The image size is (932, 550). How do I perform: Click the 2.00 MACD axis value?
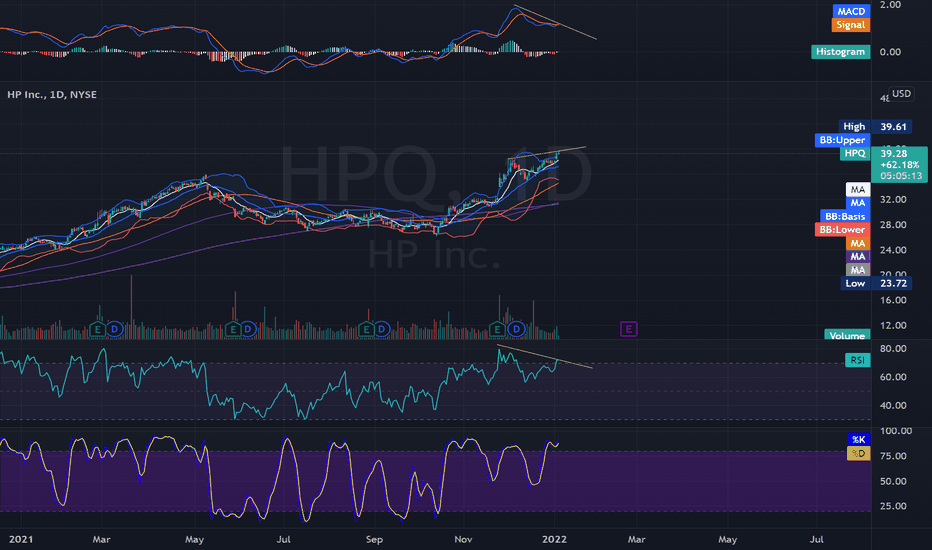tap(890, 5)
